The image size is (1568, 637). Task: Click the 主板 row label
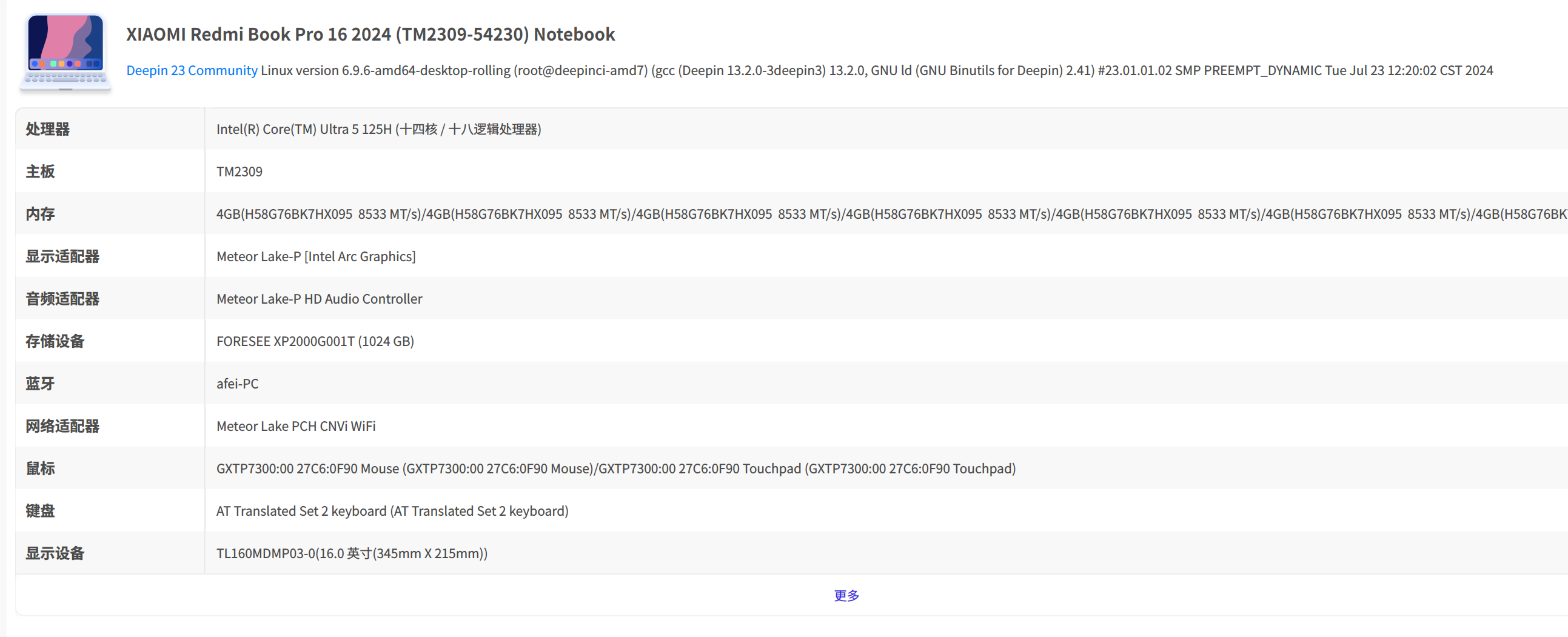pos(40,172)
